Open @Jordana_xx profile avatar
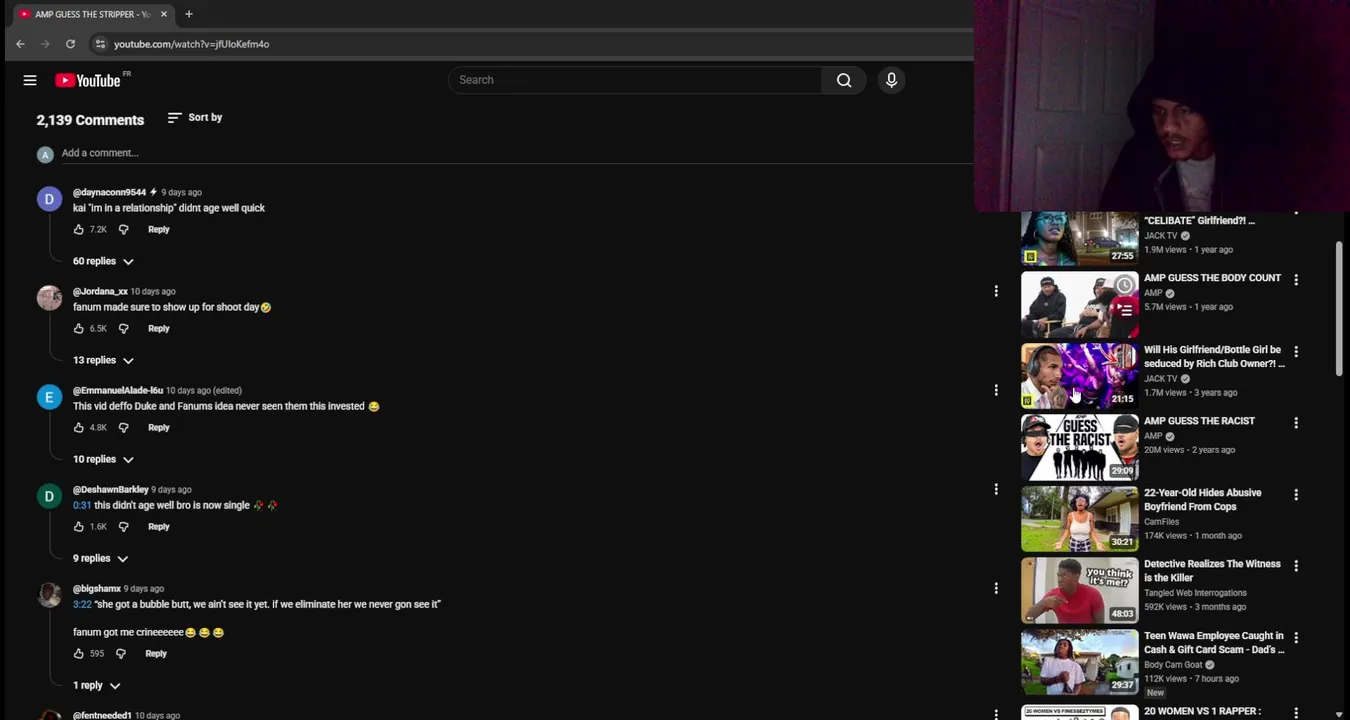Image resolution: width=1350 pixels, height=720 pixels. click(x=49, y=298)
